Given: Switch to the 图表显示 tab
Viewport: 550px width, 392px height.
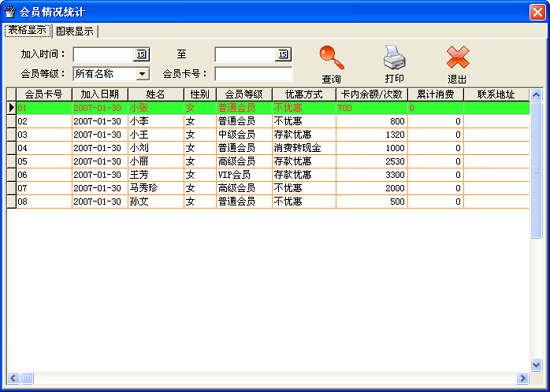Looking at the screenshot, I should [75, 31].
